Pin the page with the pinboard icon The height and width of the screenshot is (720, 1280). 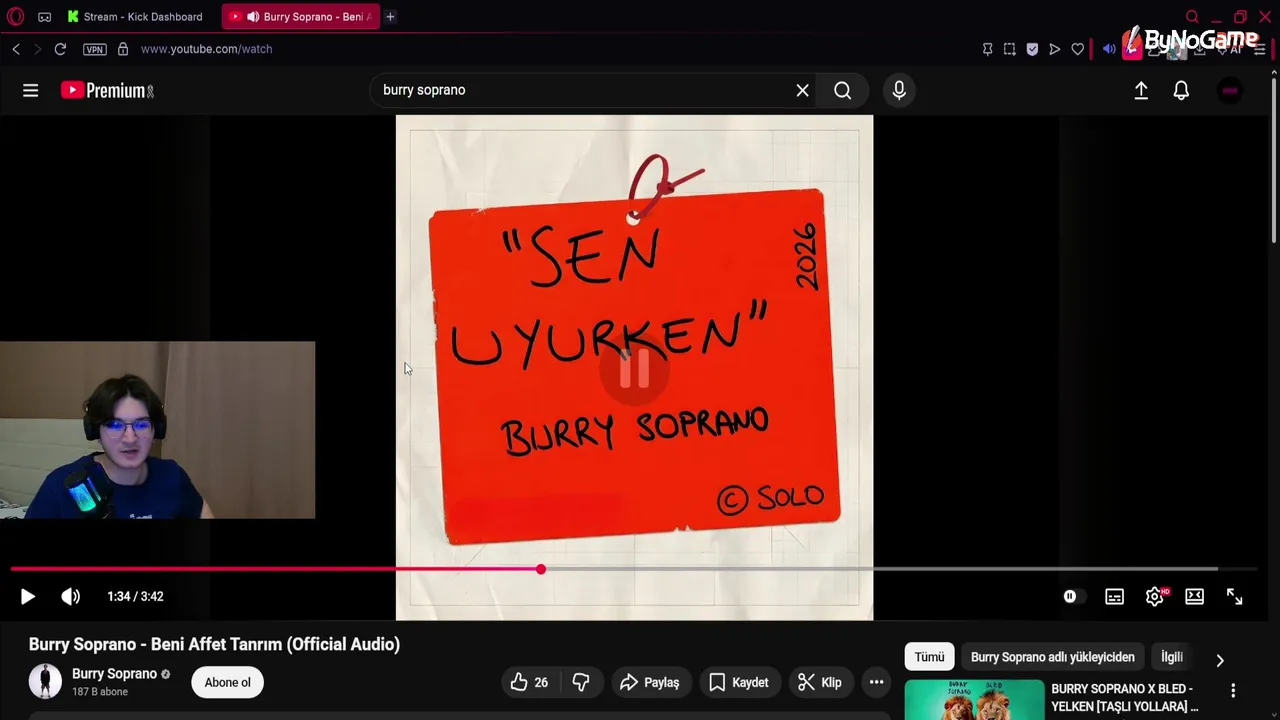[x=987, y=49]
